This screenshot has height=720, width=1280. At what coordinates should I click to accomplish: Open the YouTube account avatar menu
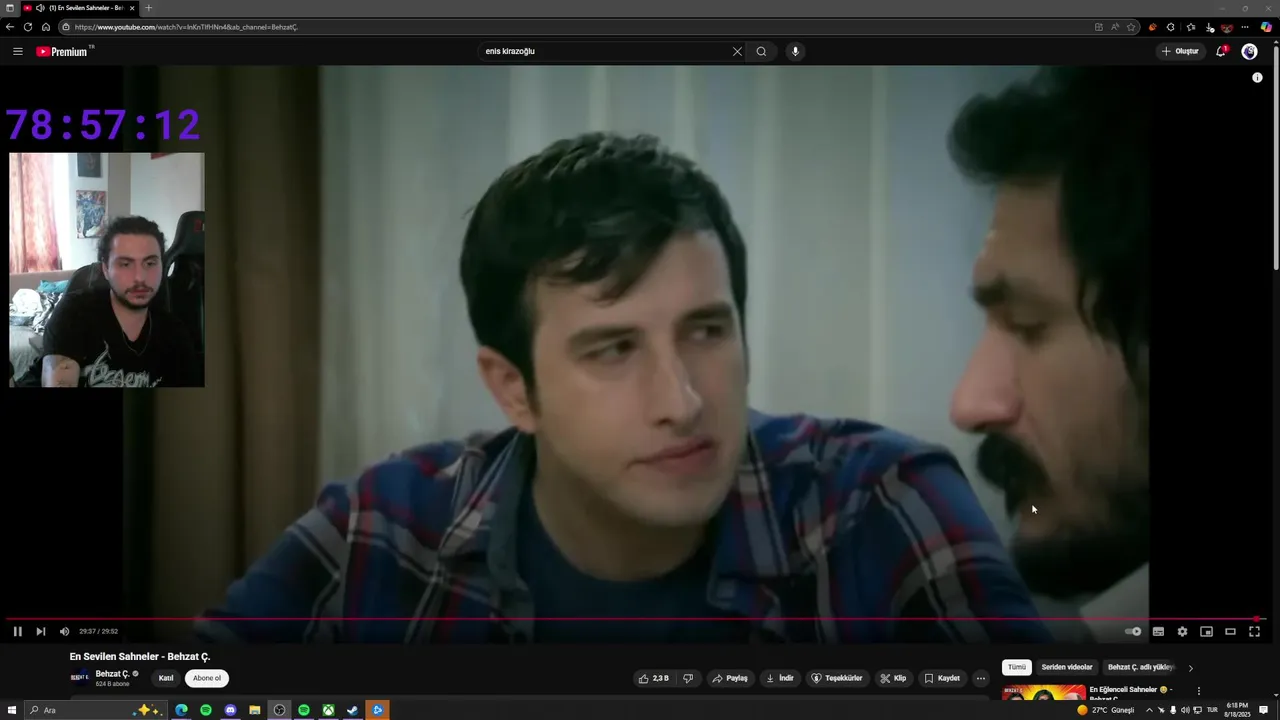click(x=1249, y=51)
